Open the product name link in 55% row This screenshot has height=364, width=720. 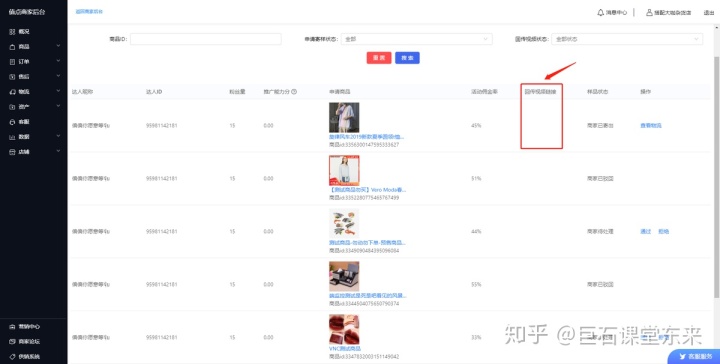[367, 296]
